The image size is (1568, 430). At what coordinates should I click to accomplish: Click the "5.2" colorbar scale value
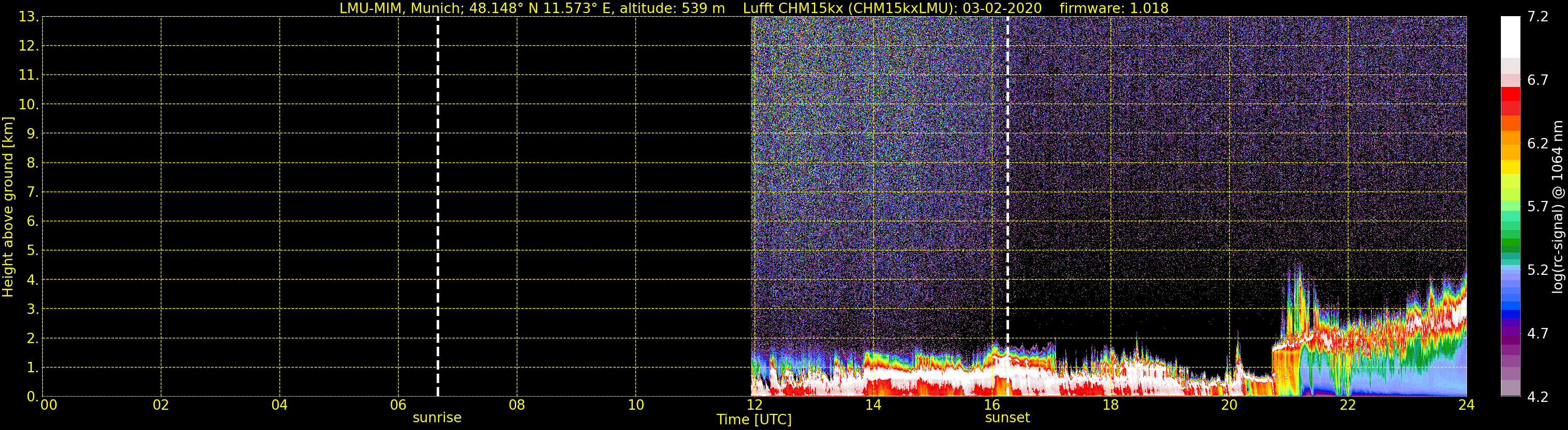tap(1538, 270)
